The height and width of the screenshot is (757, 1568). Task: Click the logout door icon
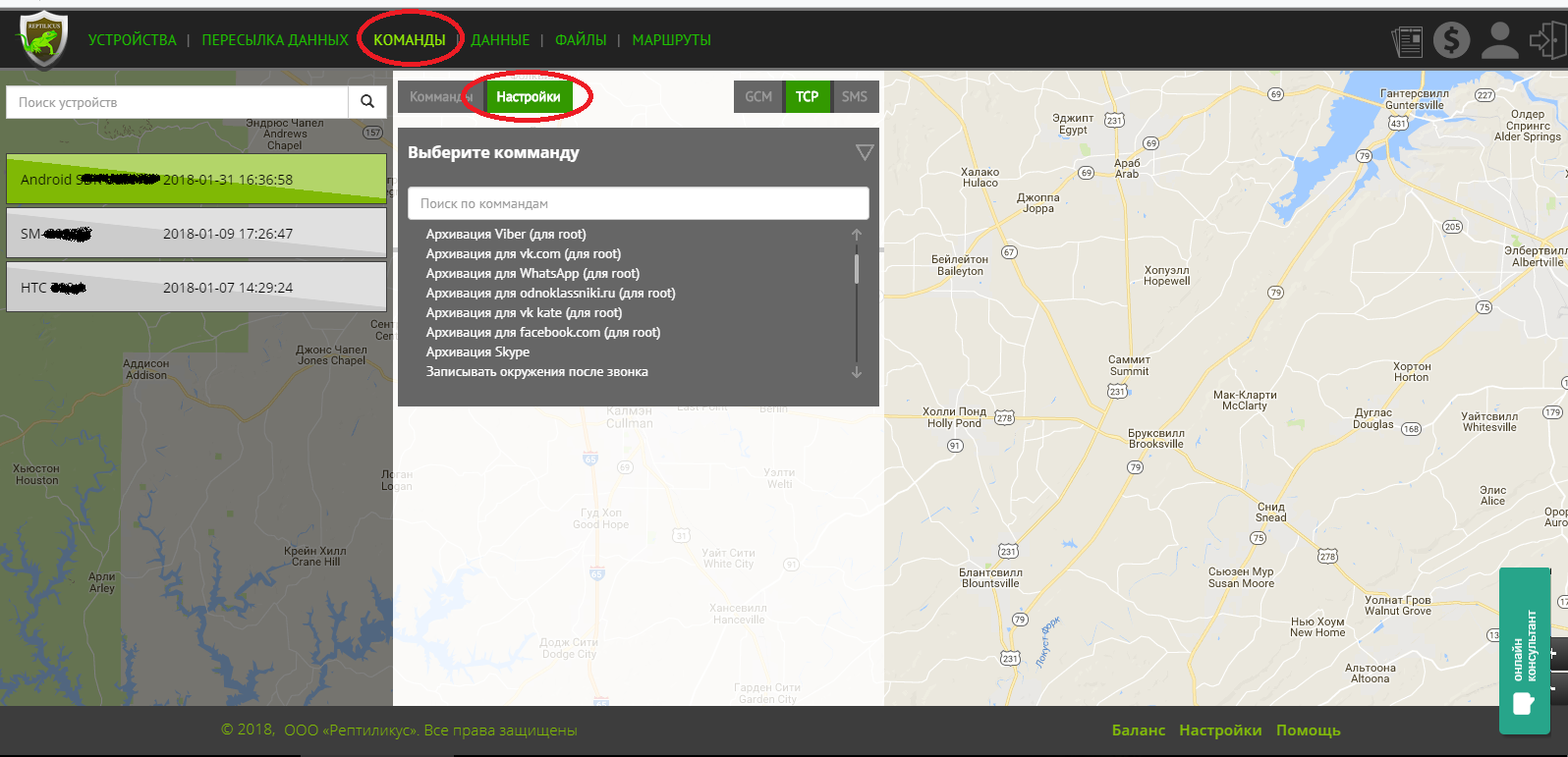(x=1547, y=40)
